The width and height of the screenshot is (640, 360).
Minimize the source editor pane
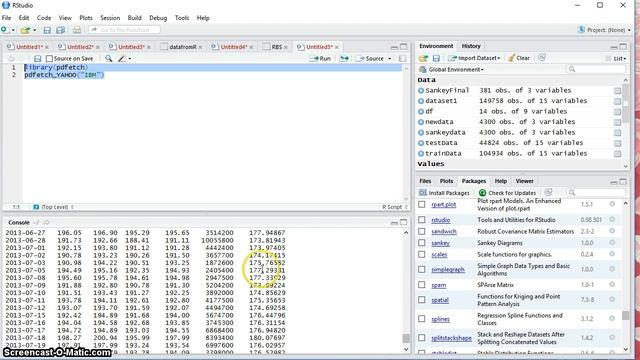[x=394, y=47]
